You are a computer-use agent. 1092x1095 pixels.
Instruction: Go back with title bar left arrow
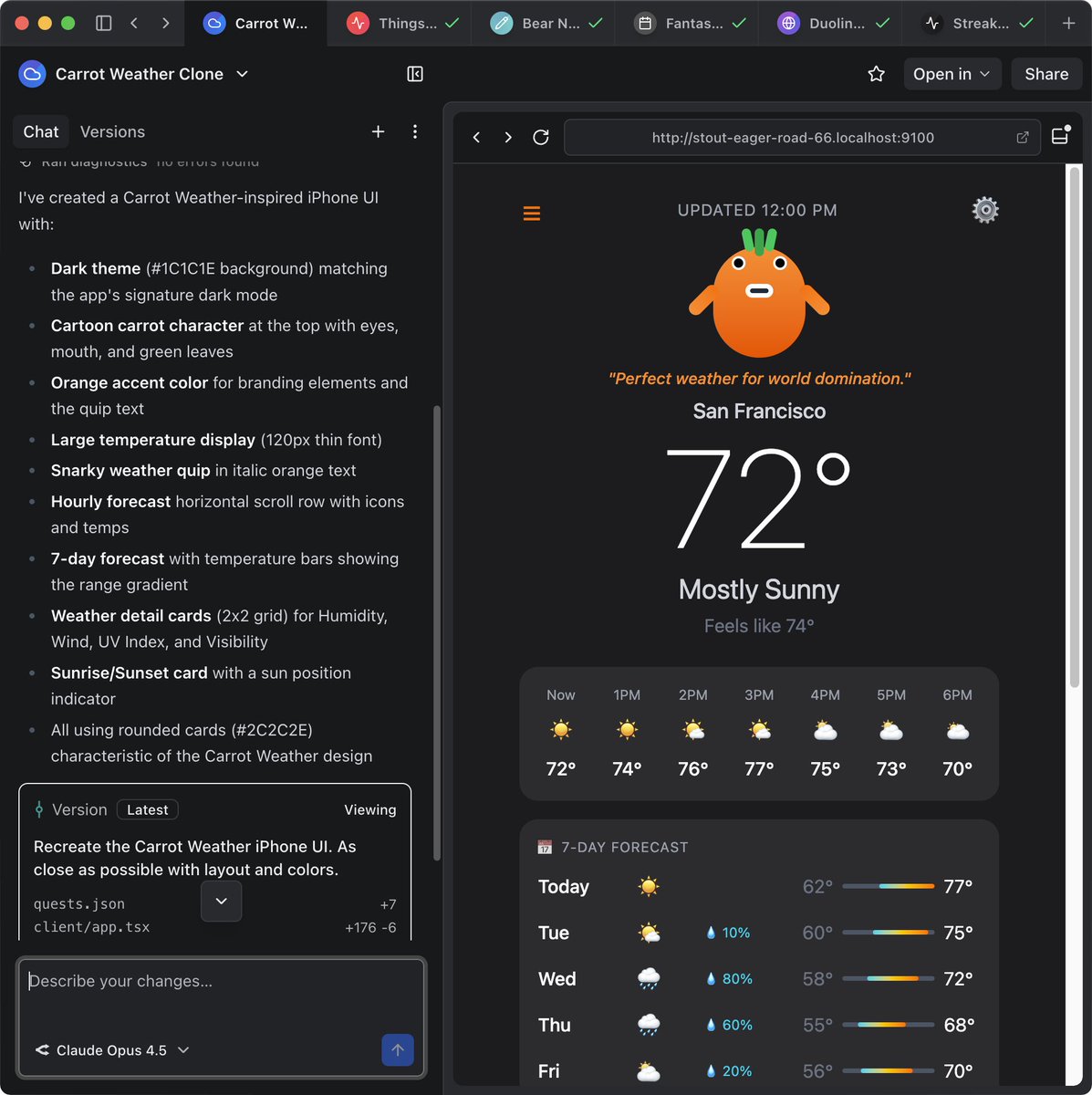click(x=134, y=23)
